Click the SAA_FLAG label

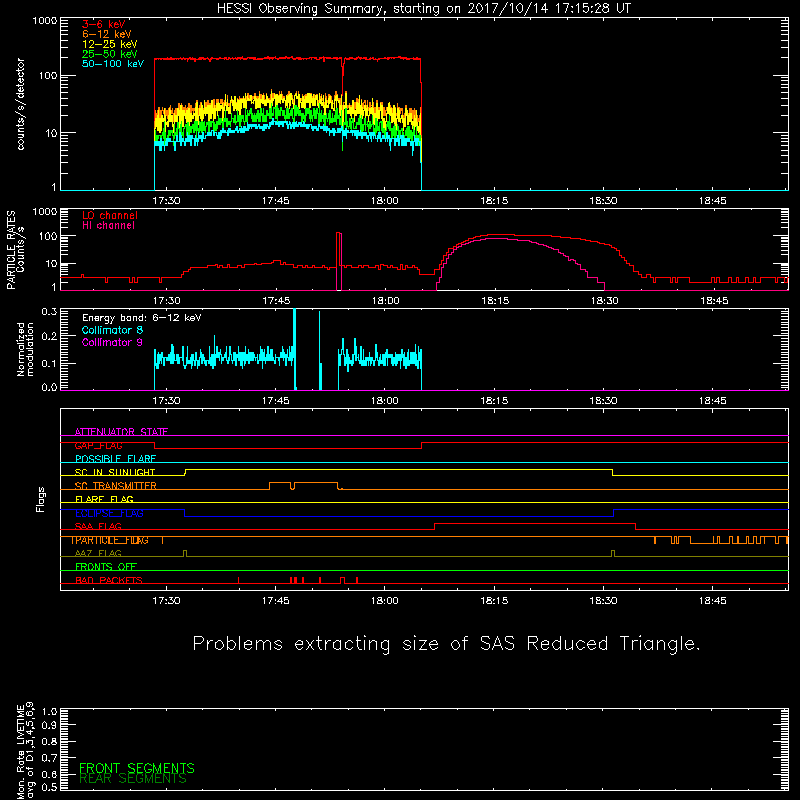click(98, 527)
